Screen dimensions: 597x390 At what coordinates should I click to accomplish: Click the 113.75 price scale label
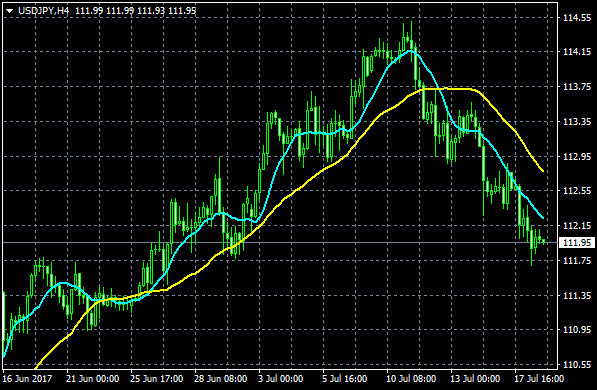pyautogui.click(x=577, y=87)
